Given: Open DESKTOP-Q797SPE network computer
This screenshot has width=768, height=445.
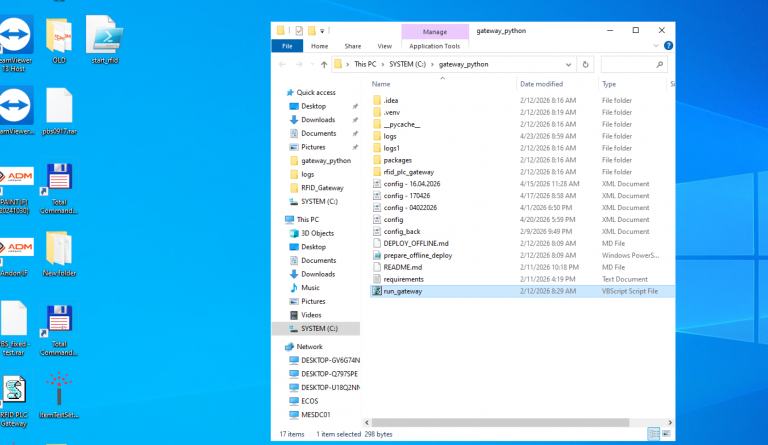Looking at the screenshot, I should coord(329,374).
